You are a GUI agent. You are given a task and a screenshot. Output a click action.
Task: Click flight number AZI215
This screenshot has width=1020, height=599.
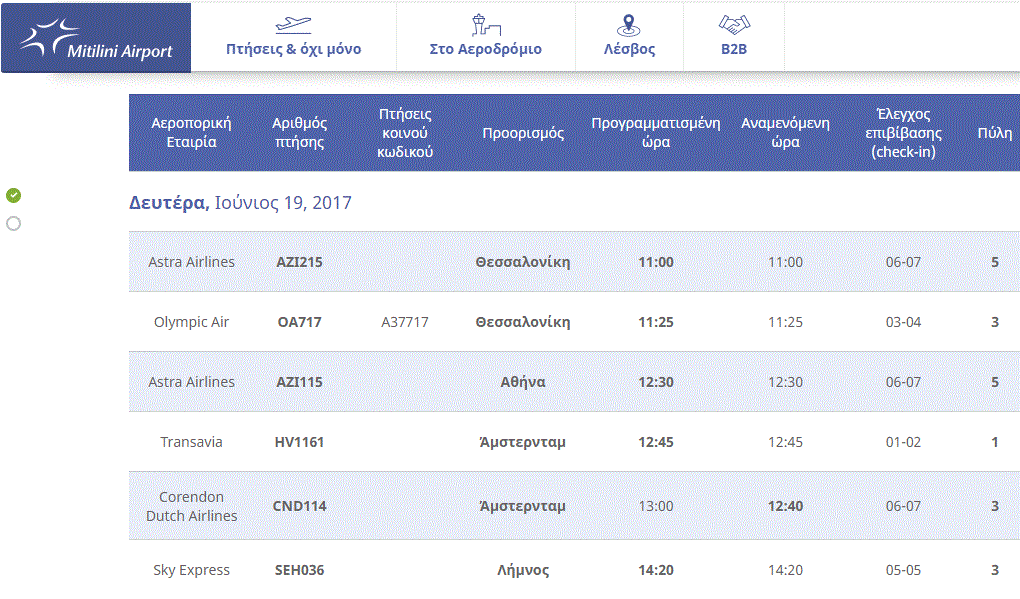pos(299,262)
